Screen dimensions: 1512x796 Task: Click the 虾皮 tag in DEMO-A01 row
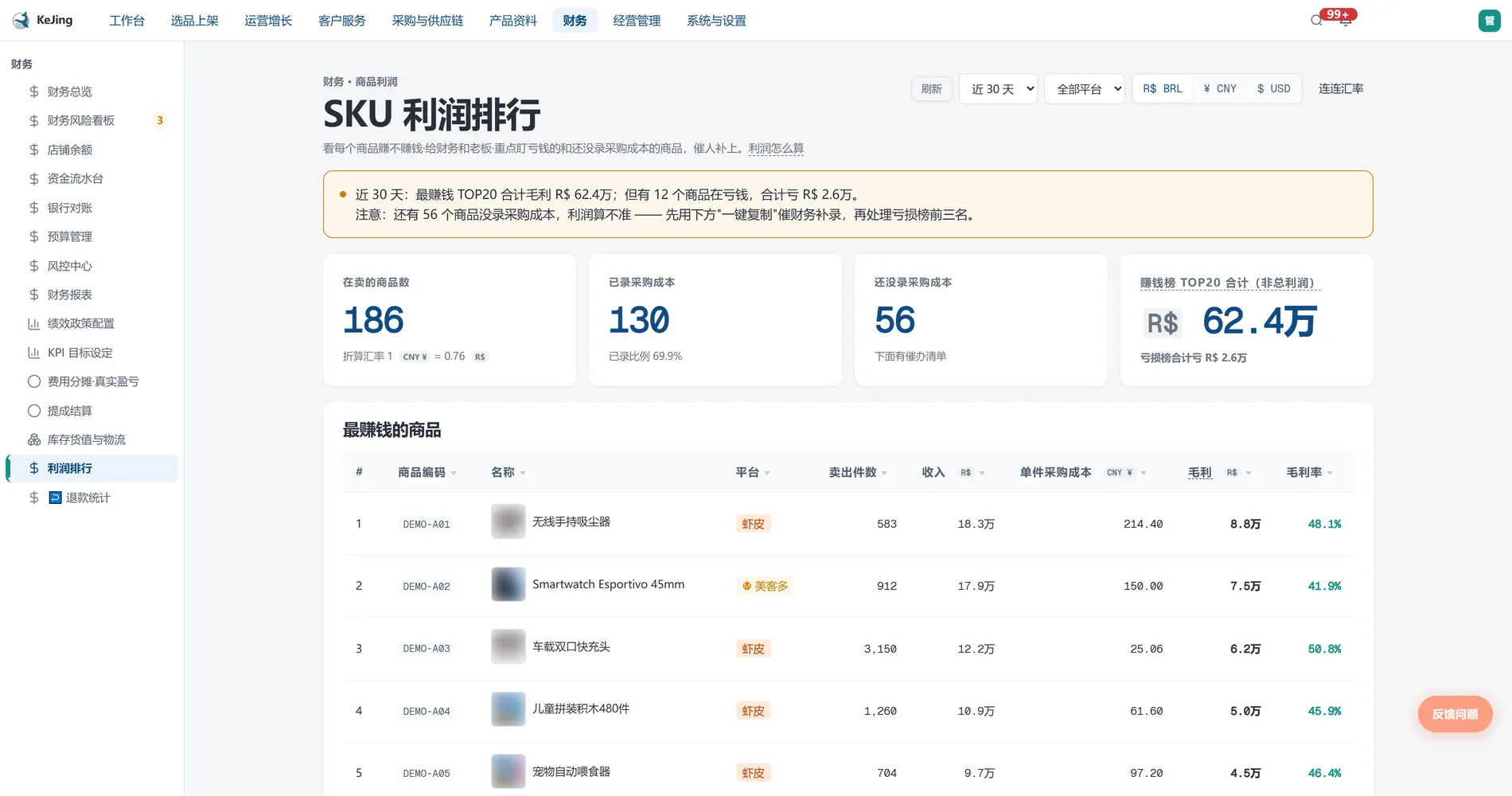753,524
